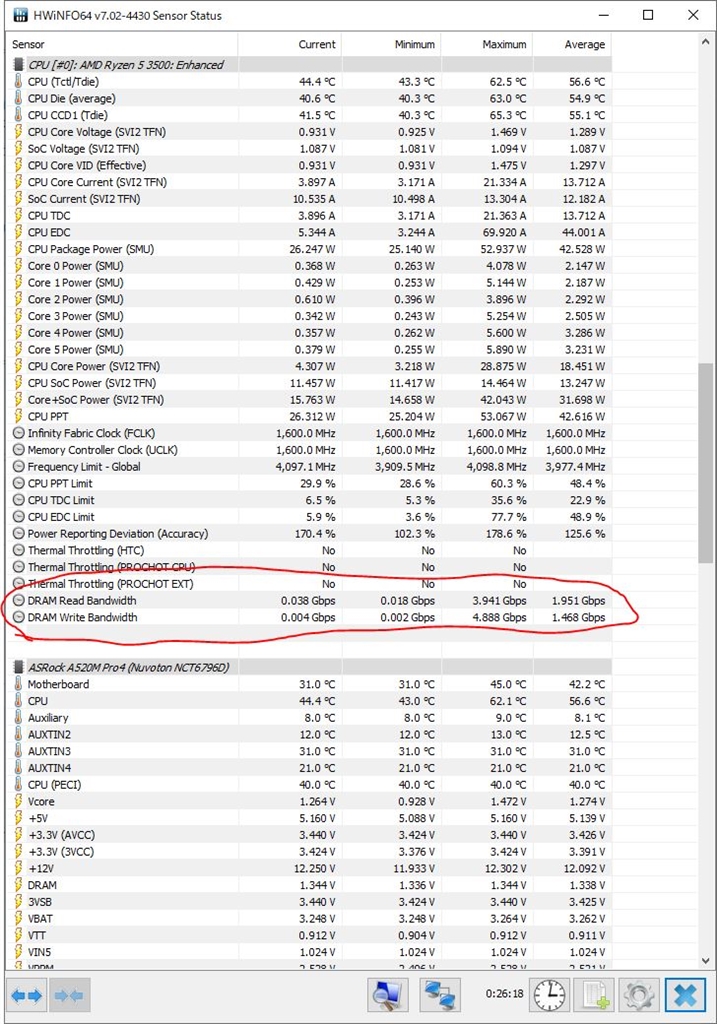Collapse the ASRock A520M Pro4 sensor group
This screenshot has width=717, height=1024.
tap(309, 667)
